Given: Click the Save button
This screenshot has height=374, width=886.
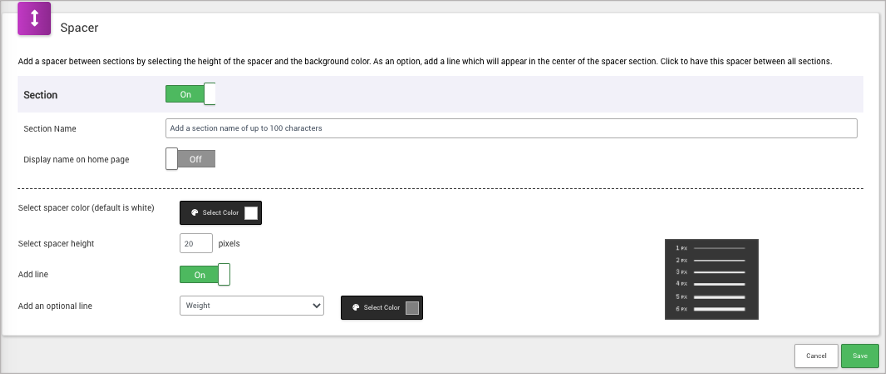Looking at the screenshot, I should pyautogui.click(x=860, y=356).
